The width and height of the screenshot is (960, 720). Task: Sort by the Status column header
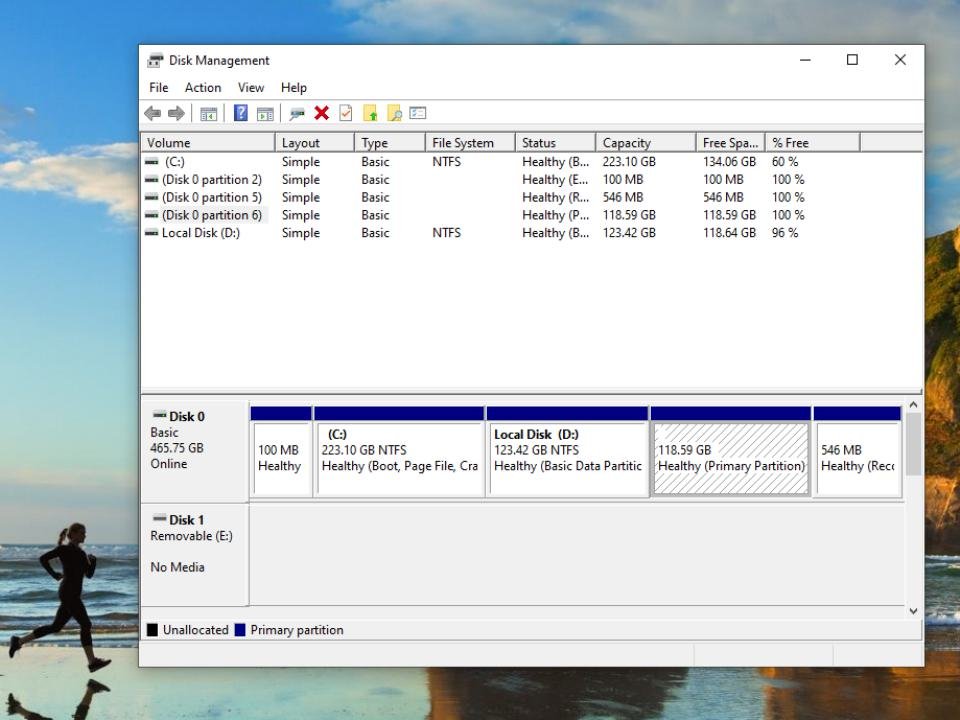click(x=555, y=143)
